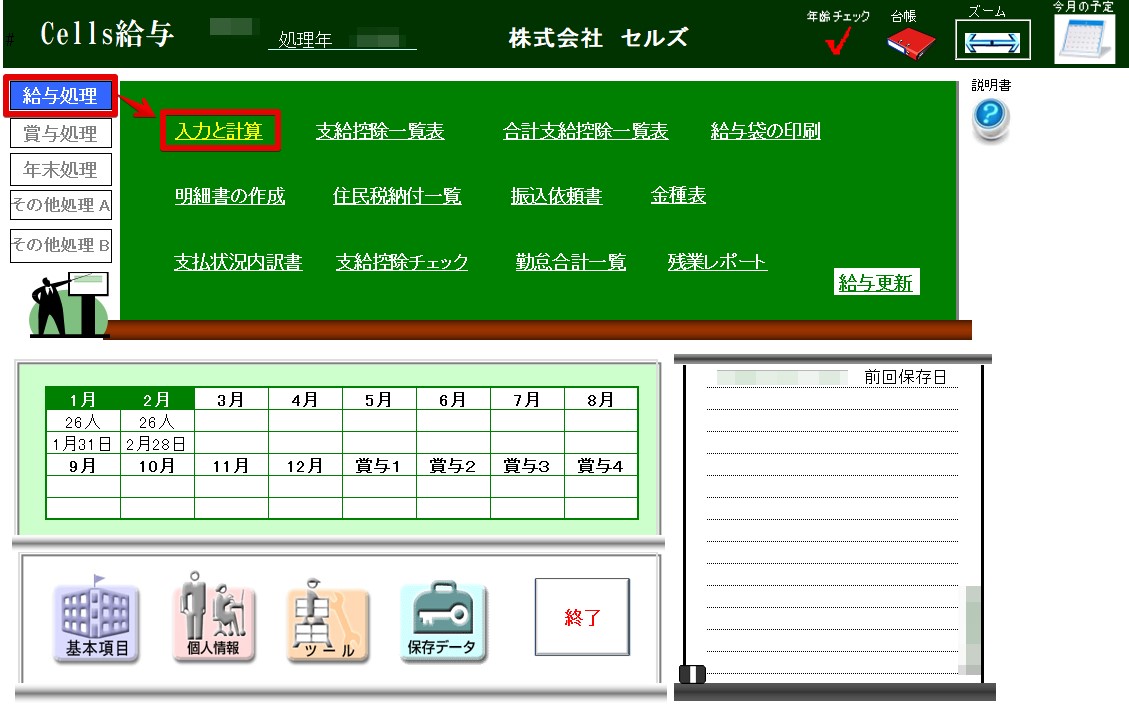Open the 保存データ briefcase icon
The height and width of the screenshot is (707, 1129).
pos(442,622)
